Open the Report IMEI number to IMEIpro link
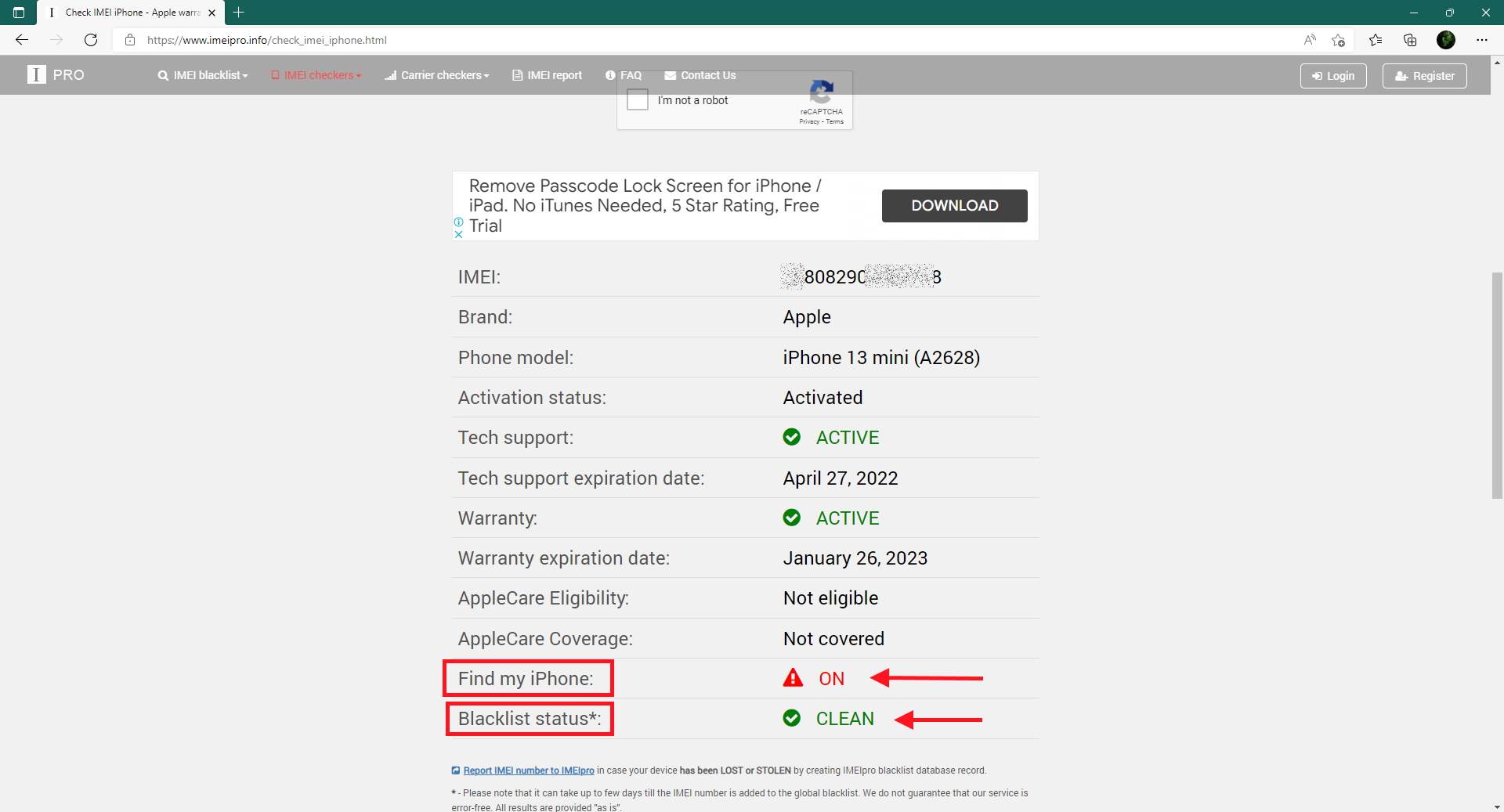Image resolution: width=1504 pixels, height=812 pixels. pyautogui.click(x=528, y=770)
